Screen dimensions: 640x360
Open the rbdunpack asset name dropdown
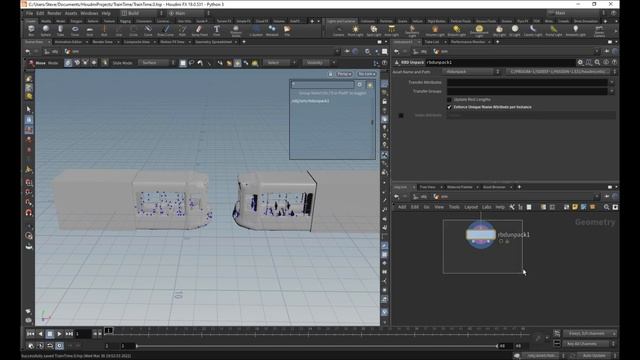[x=472, y=72]
